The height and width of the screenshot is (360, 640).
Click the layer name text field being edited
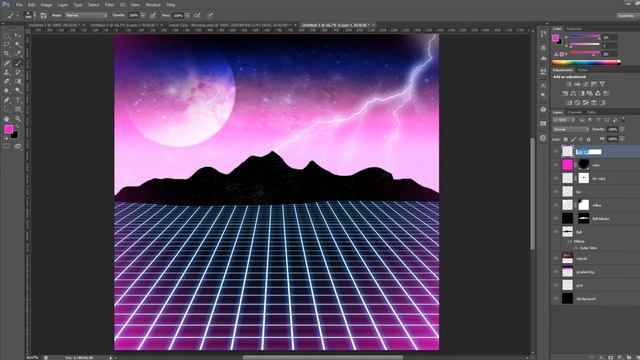588,152
